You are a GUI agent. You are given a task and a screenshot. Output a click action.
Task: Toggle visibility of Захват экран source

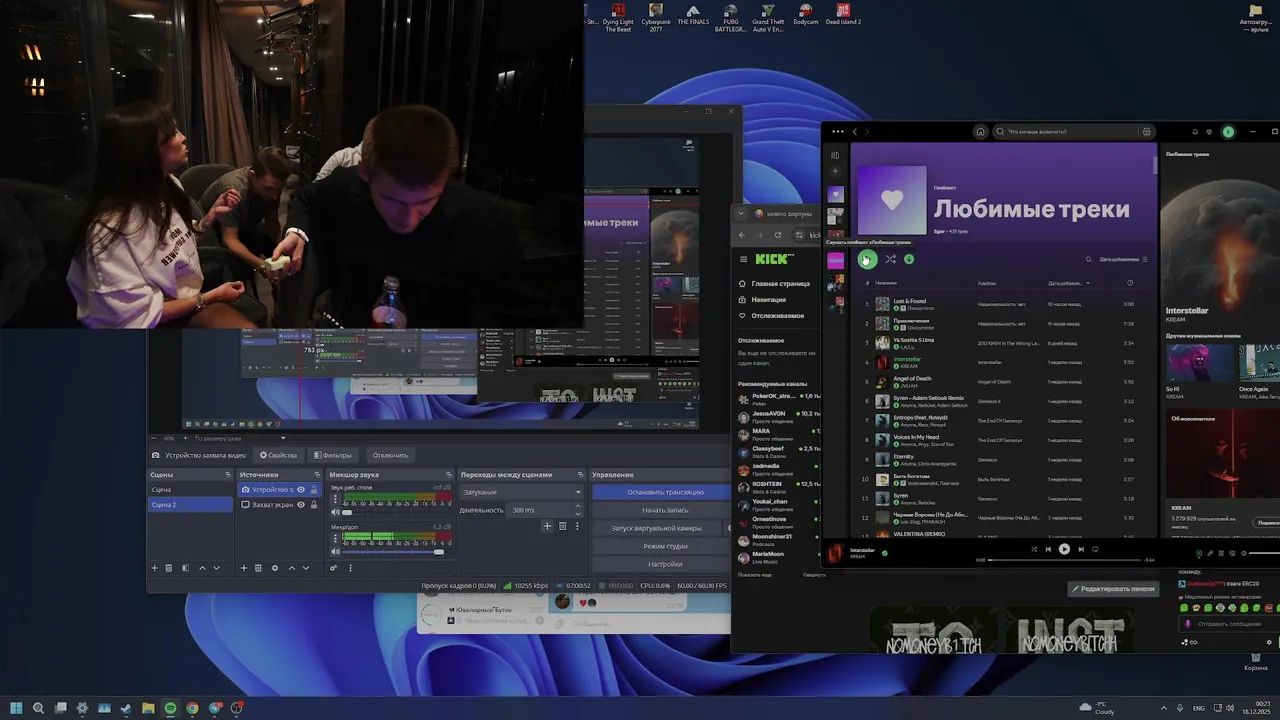[x=300, y=505]
